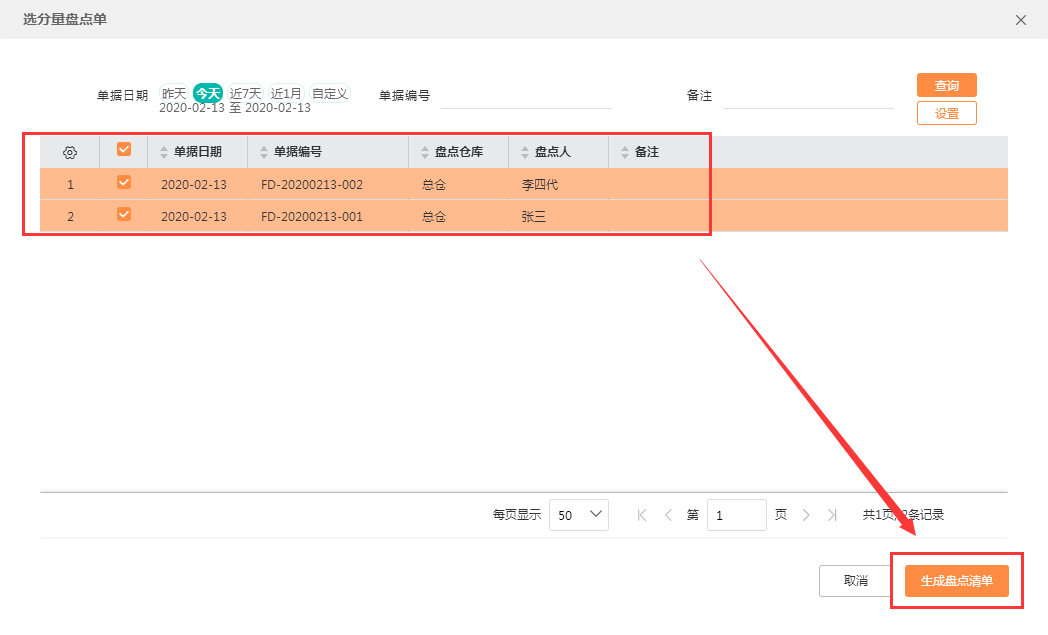The image size is (1048, 635).
Task: Click the page number input box
Action: coord(736,515)
